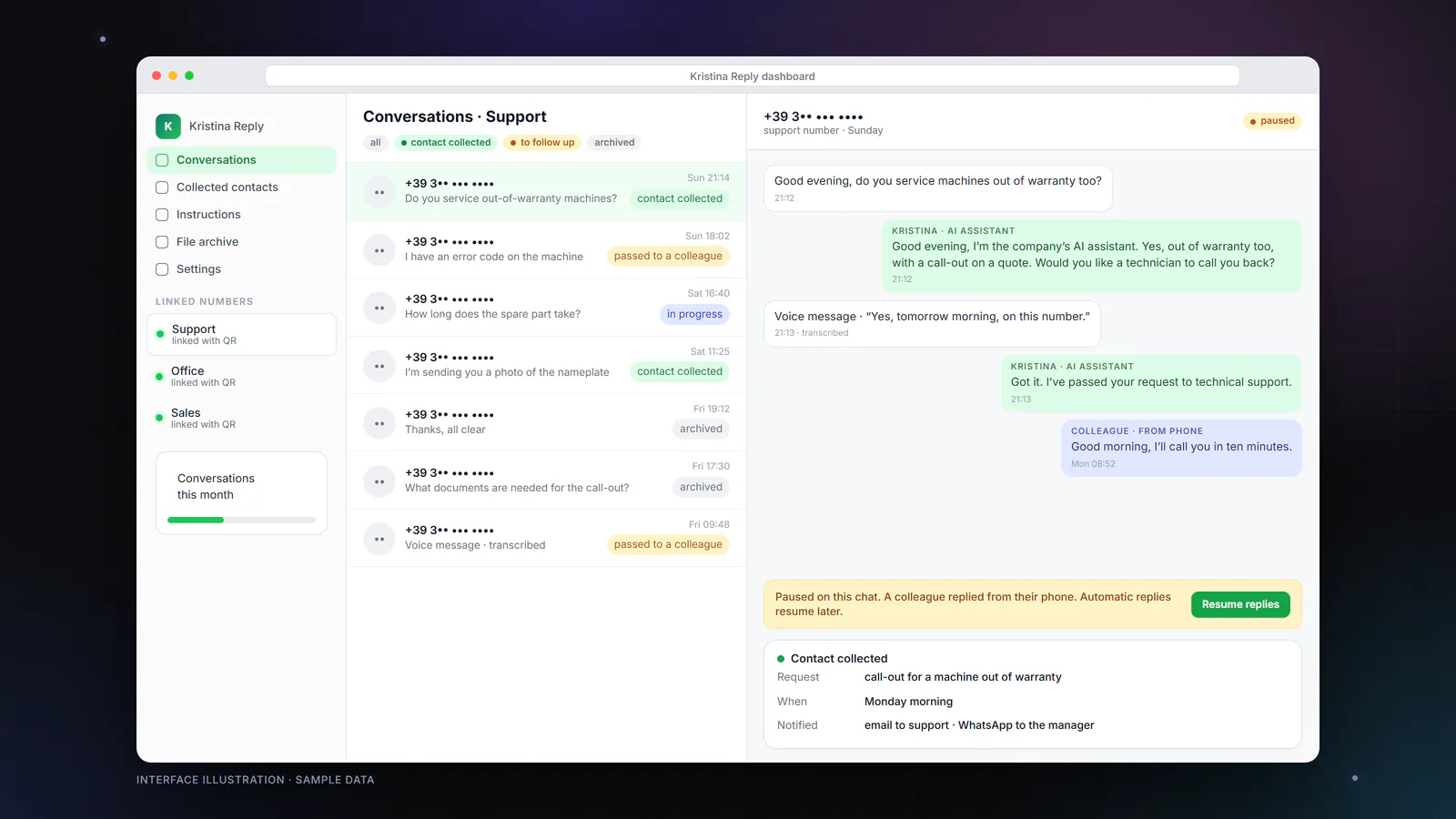Image resolution: width=1456 pixels, height=819 pixels.
Task: Click the Kristina Reply dashboard address bar
Action: pos(753,76)
